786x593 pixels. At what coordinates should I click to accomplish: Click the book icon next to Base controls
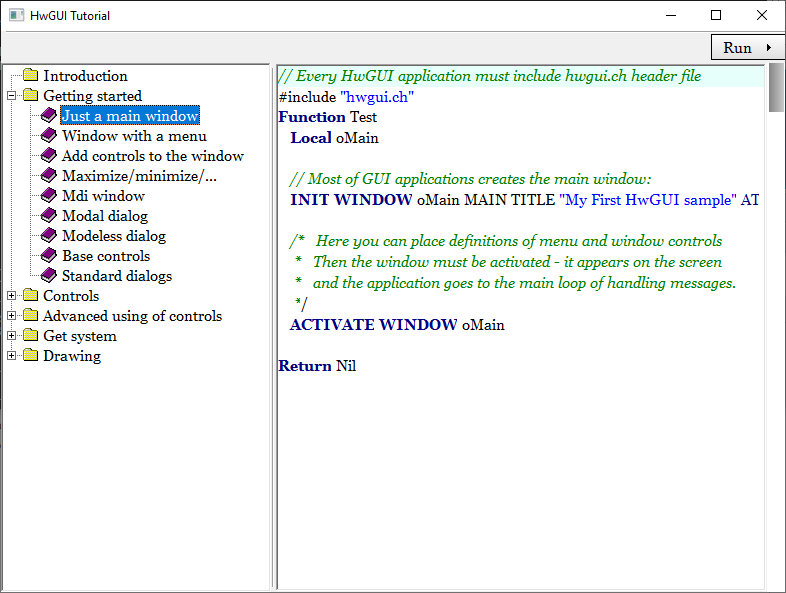(x=49, y=256)
